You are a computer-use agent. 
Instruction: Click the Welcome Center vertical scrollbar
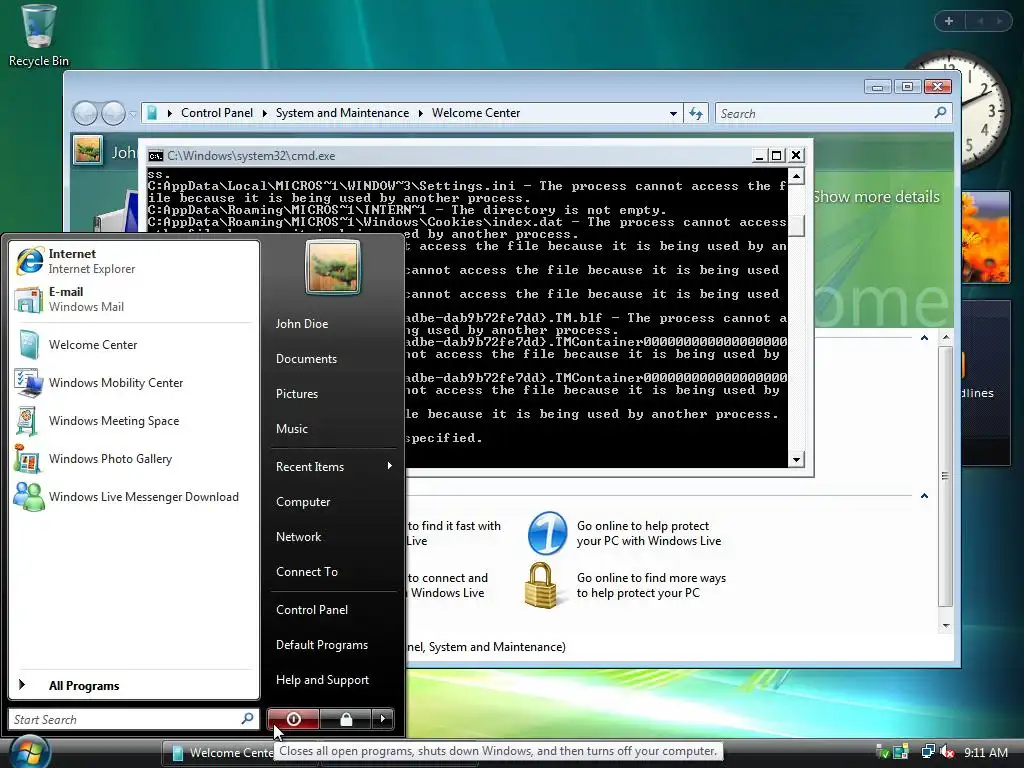[945, 477]
